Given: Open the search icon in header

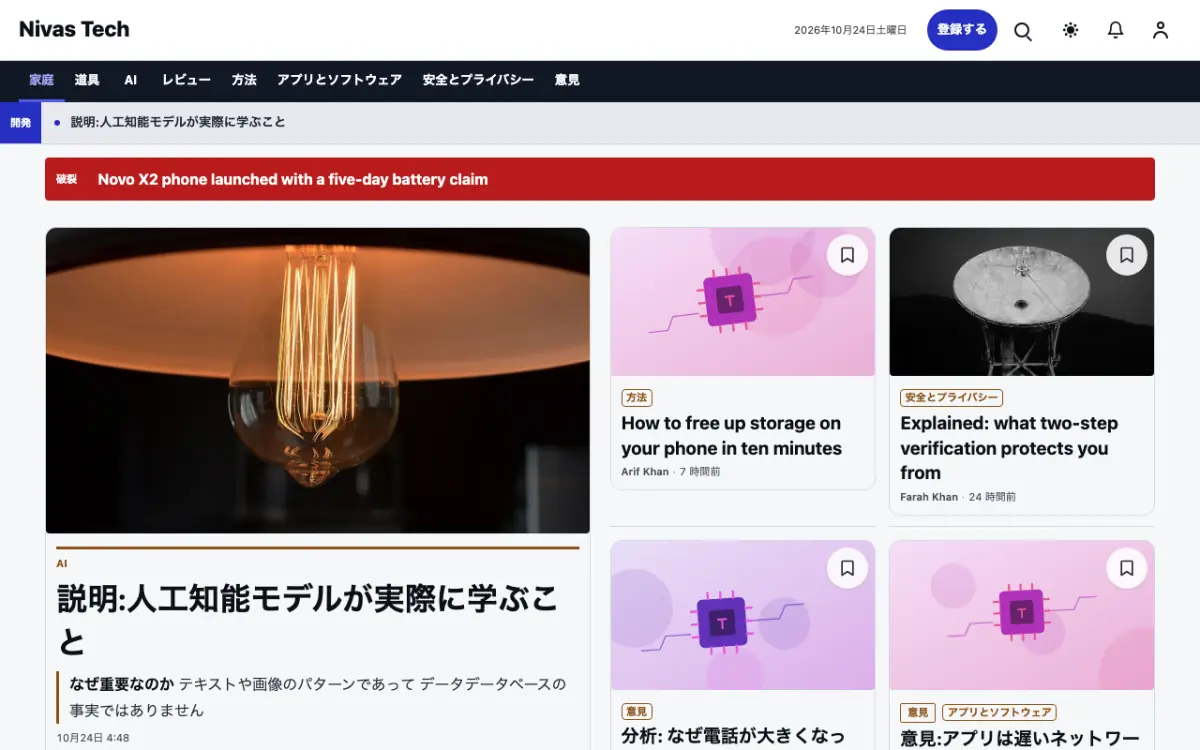Looking at the screenshot, I should pos(1023,30).
